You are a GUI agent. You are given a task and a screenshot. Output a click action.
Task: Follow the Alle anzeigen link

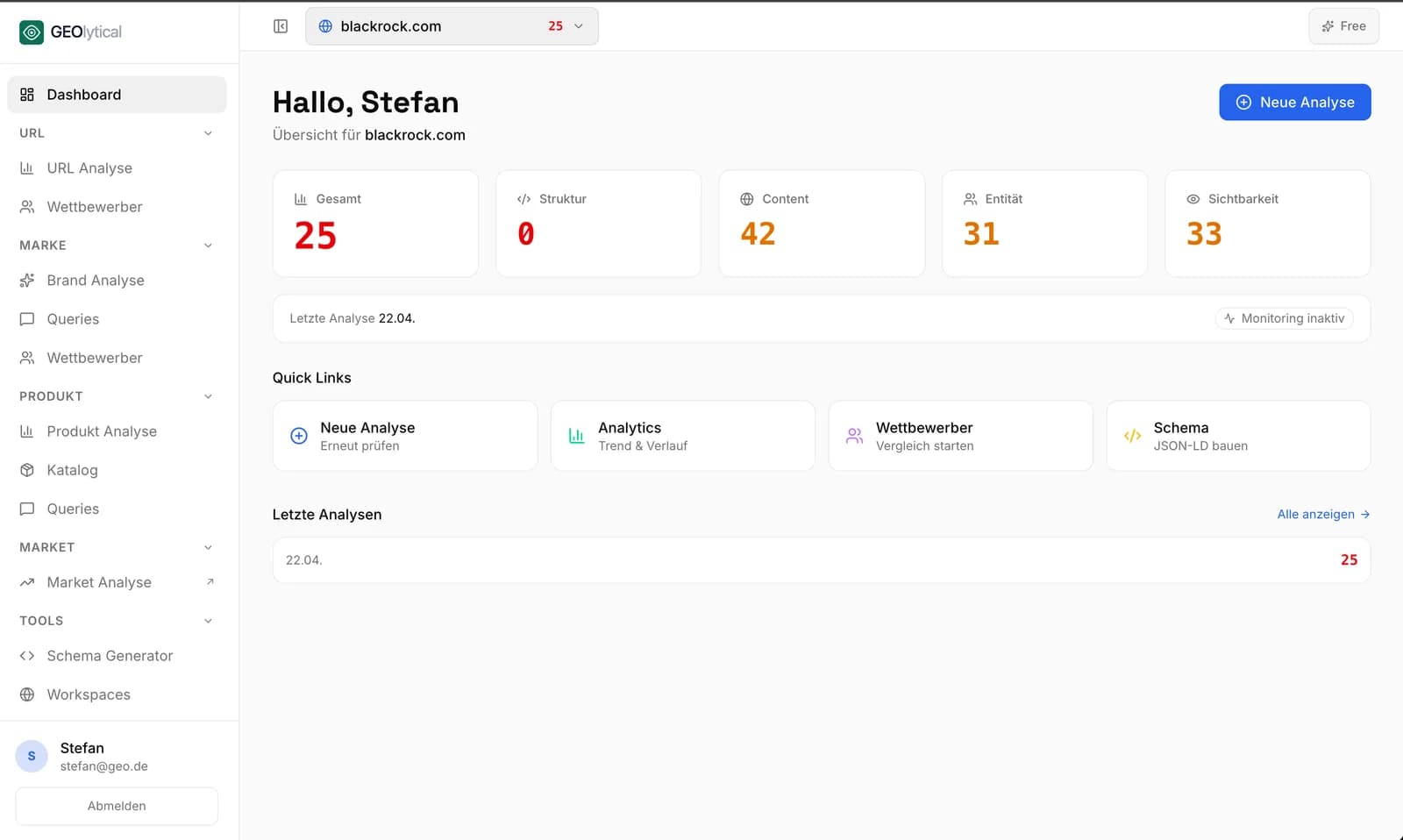point(1323,515)
